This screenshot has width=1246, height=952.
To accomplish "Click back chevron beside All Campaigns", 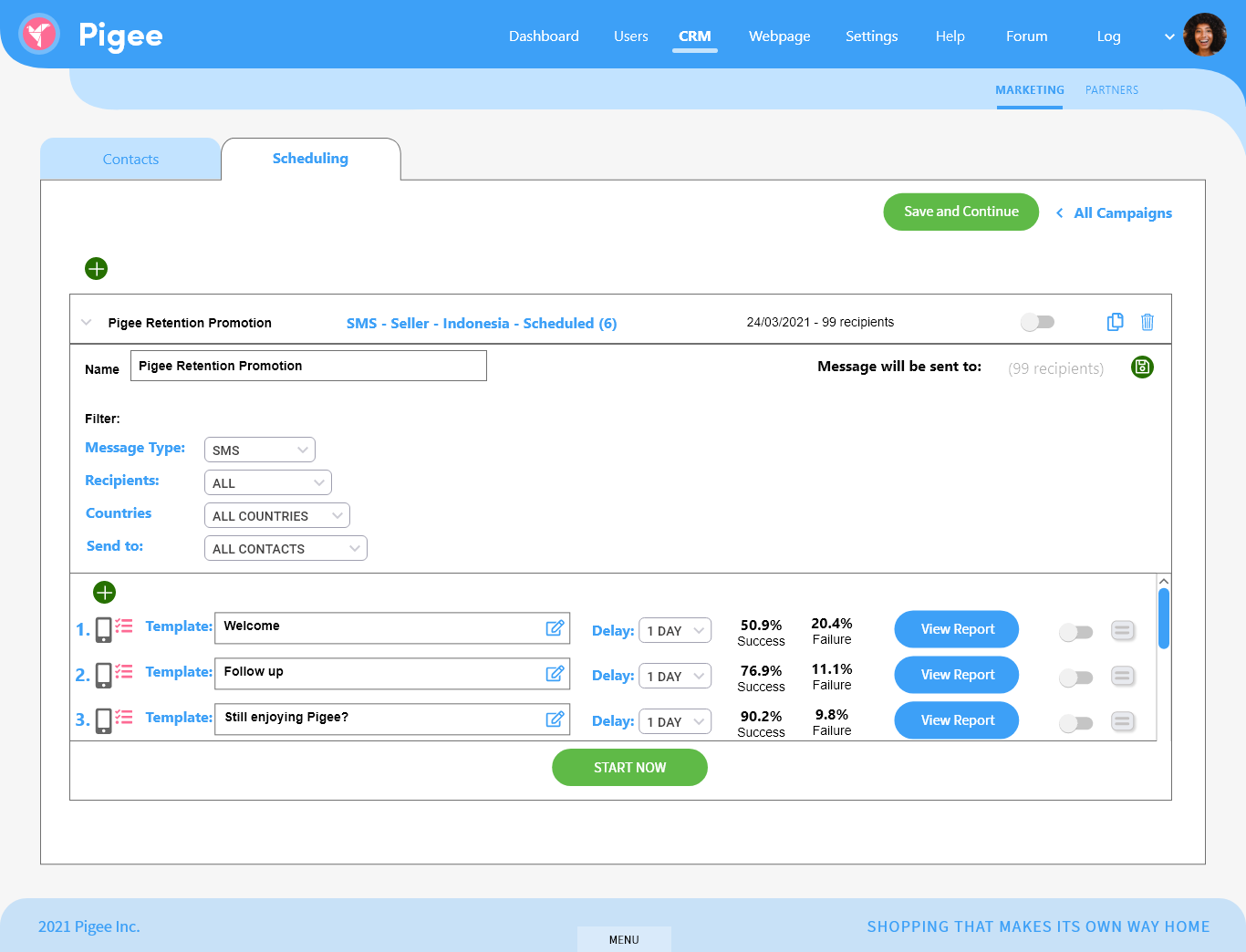I will point(1059,212).
